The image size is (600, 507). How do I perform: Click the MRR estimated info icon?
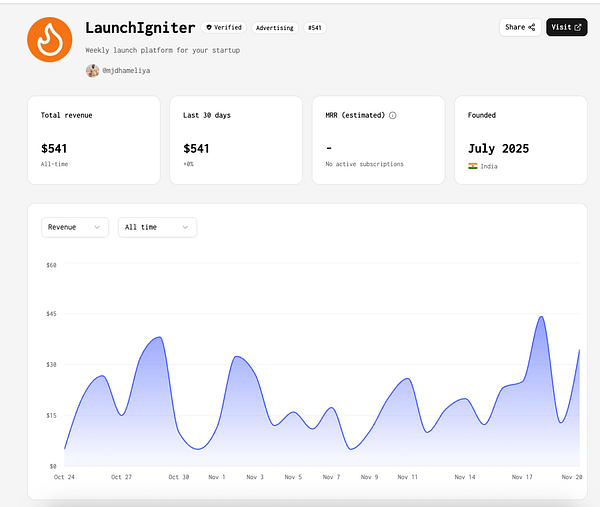tap(393, 115)
